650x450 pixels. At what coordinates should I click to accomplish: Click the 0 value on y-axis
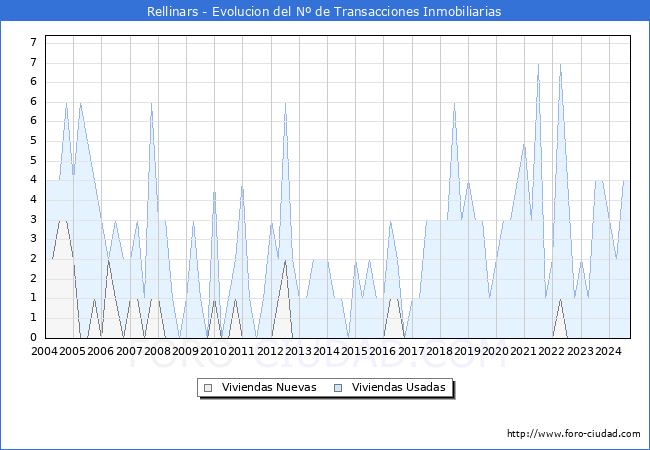pos(34,337)
